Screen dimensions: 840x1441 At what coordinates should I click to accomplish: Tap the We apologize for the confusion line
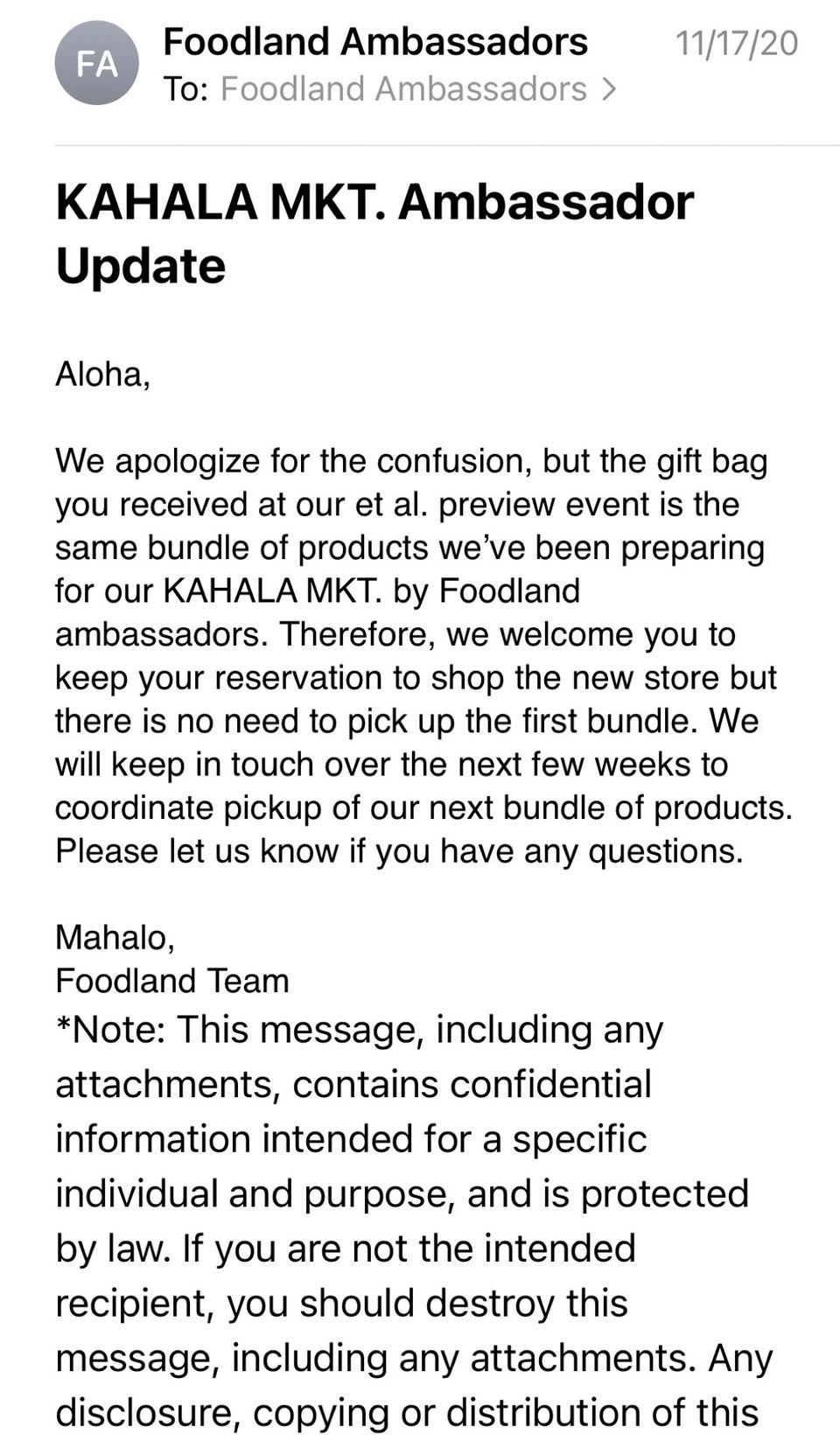tap(411, 461)
